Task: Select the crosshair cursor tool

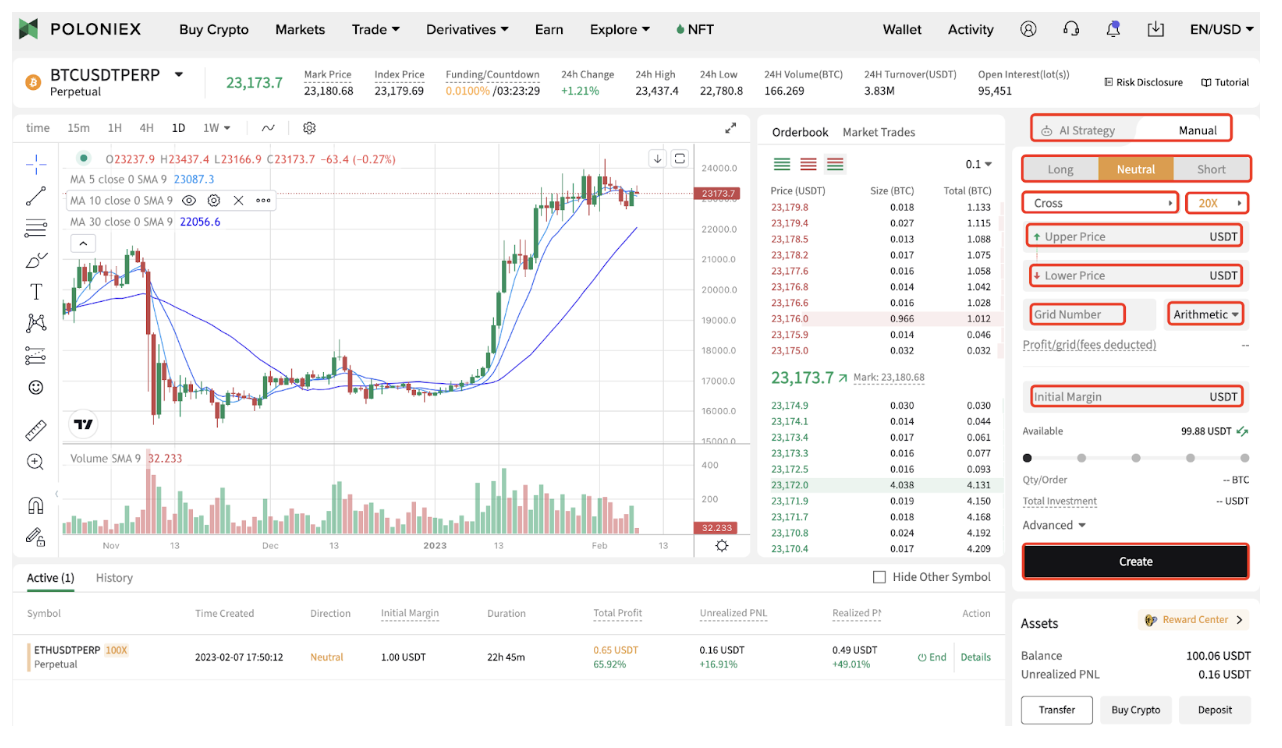Action: pos(36,163)
